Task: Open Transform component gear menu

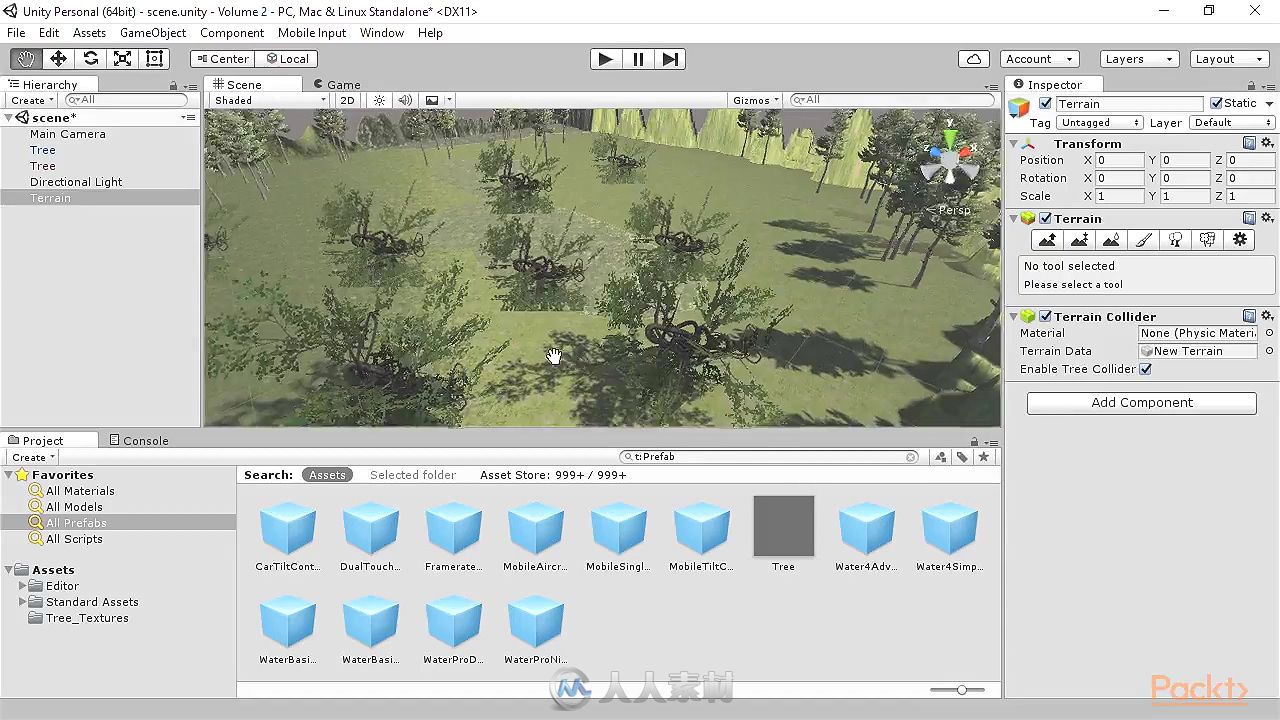Action: (1267, 144)
